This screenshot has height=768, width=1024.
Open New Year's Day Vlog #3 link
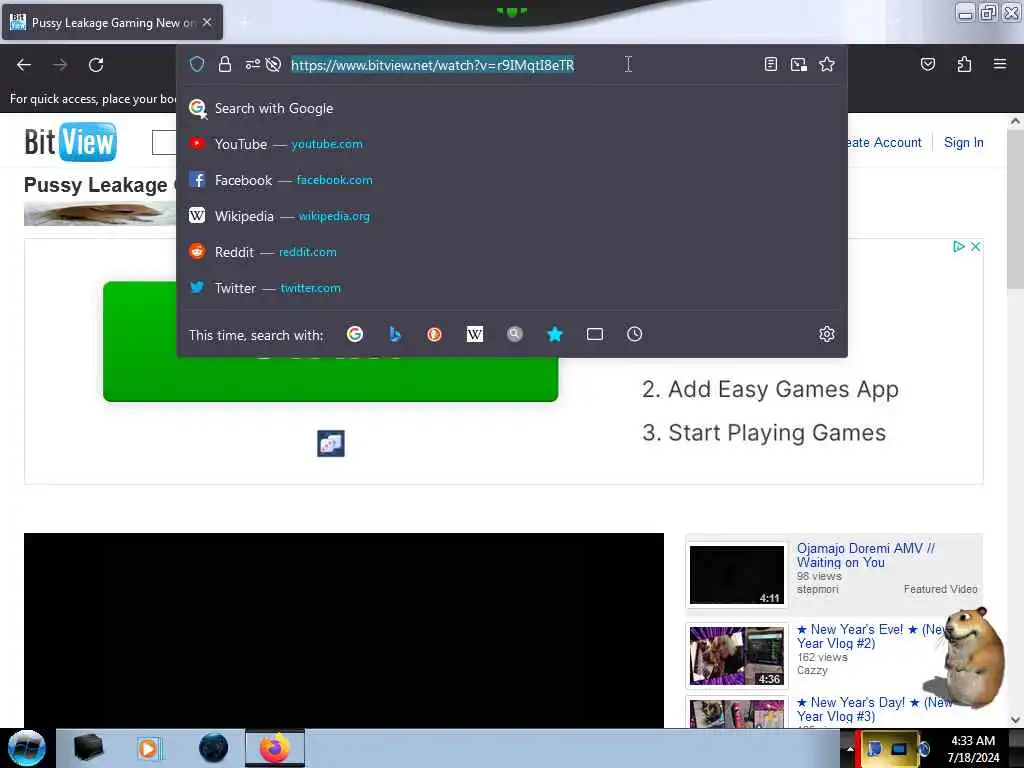click(874, 709)
